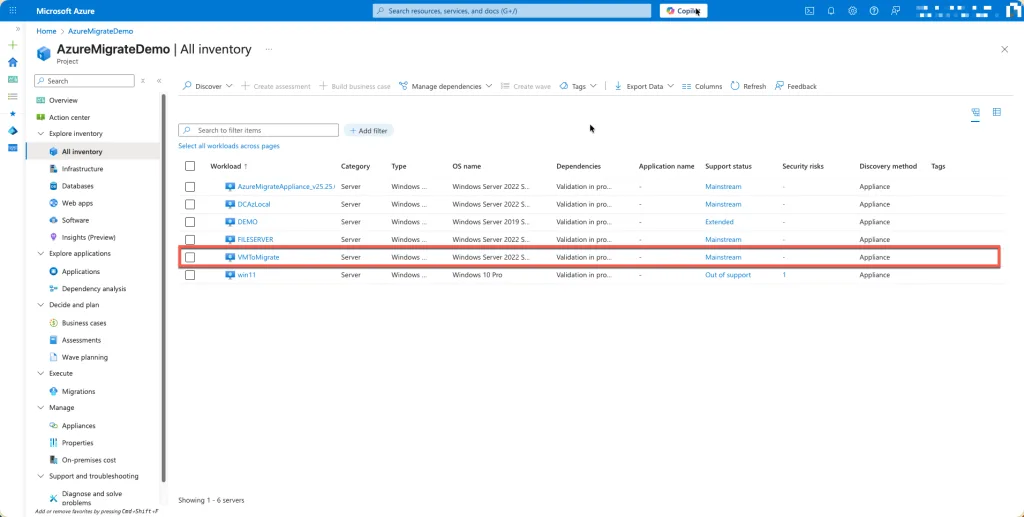This screenshot has width=1024, height=517.
Task: Open the FILESERVER workload link
Action: tap(255, 240)
